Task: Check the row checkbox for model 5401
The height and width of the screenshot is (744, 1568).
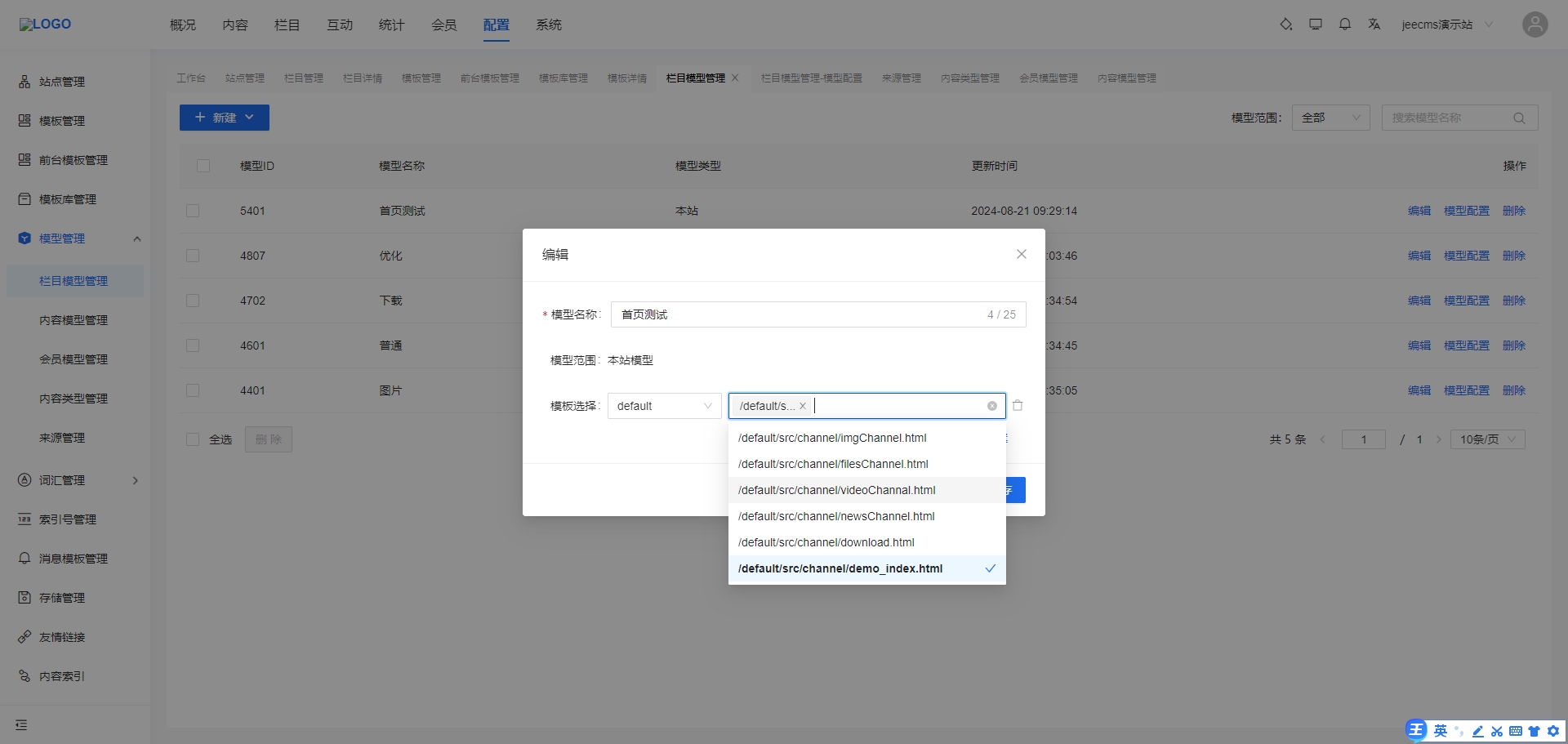Action: click(x=193, y=211)
